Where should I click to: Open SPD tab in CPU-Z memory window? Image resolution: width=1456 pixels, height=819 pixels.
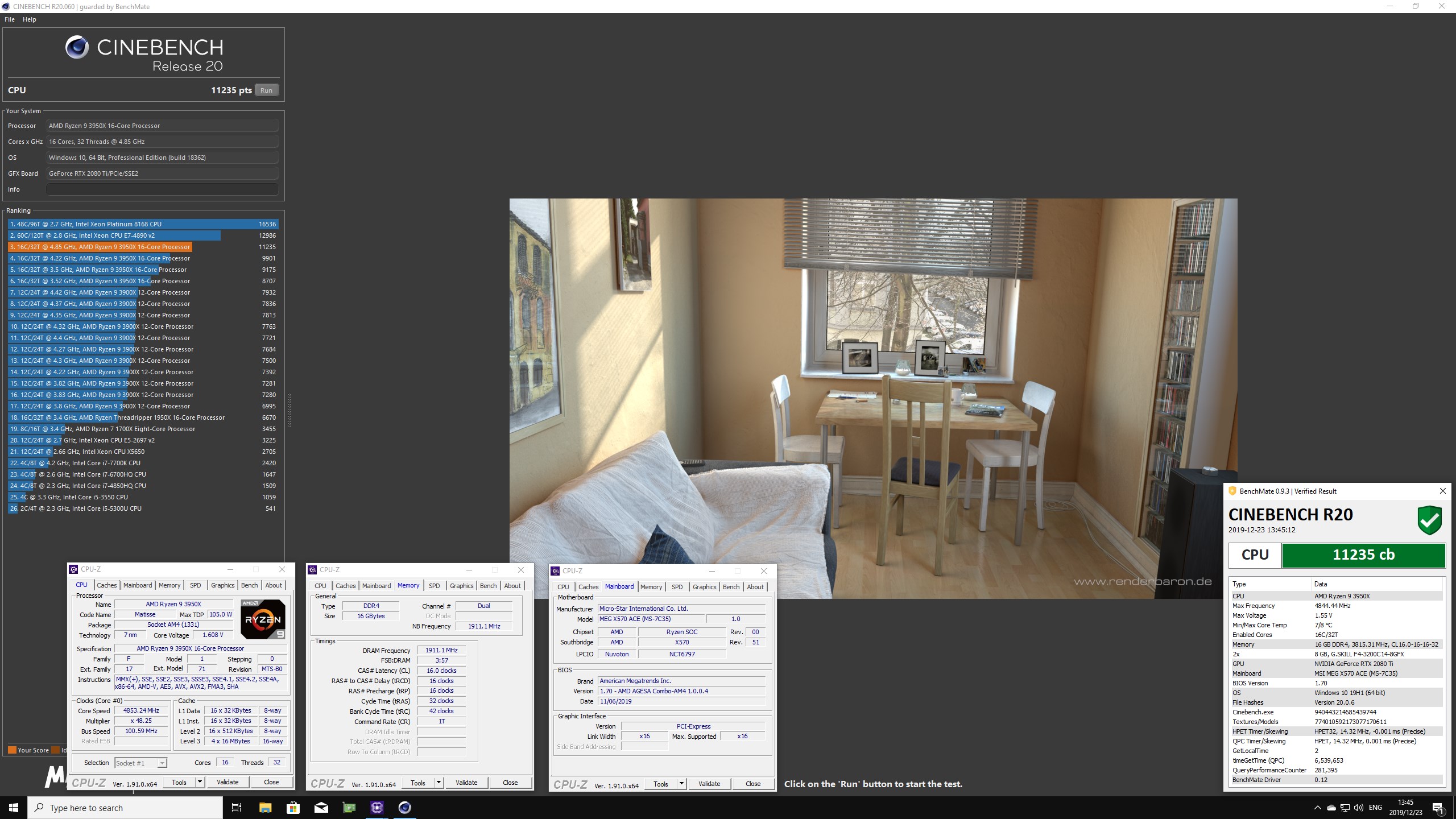click(x=434, y=586)
